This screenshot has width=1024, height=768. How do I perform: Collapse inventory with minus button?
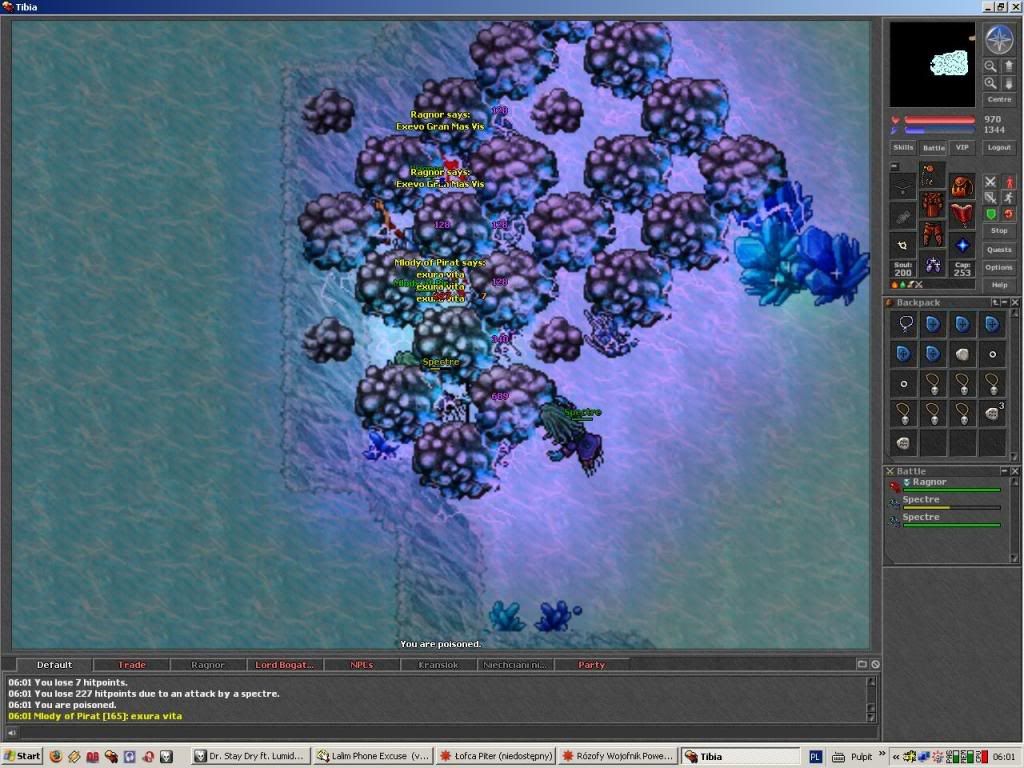(895, 166)
